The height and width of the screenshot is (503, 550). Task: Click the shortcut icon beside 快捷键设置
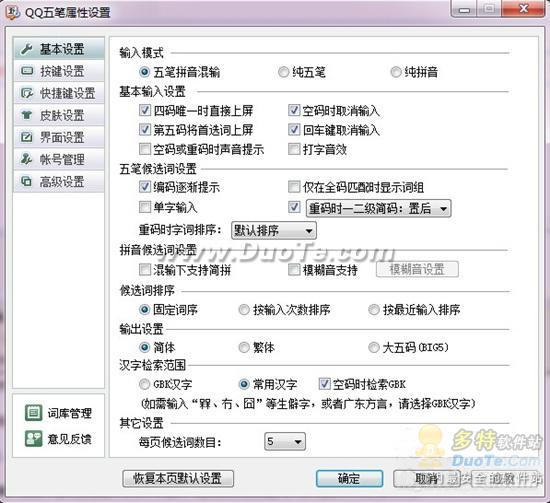click(27, 93)
